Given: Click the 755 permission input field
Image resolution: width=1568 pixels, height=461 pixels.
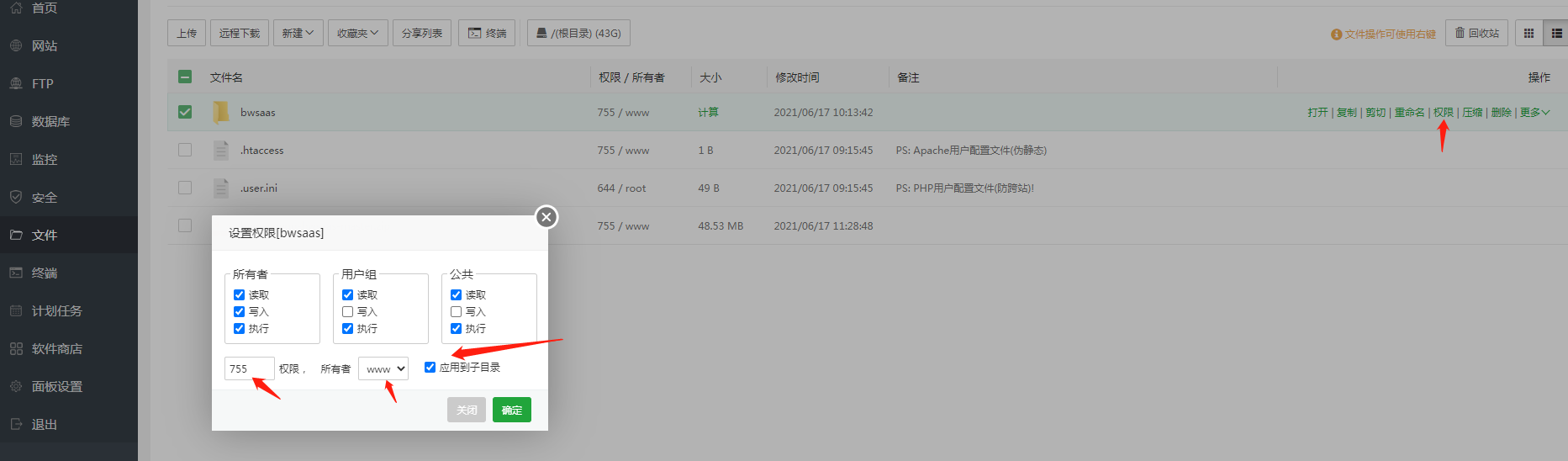Looking at the screenshot, I should coord(250,368).
